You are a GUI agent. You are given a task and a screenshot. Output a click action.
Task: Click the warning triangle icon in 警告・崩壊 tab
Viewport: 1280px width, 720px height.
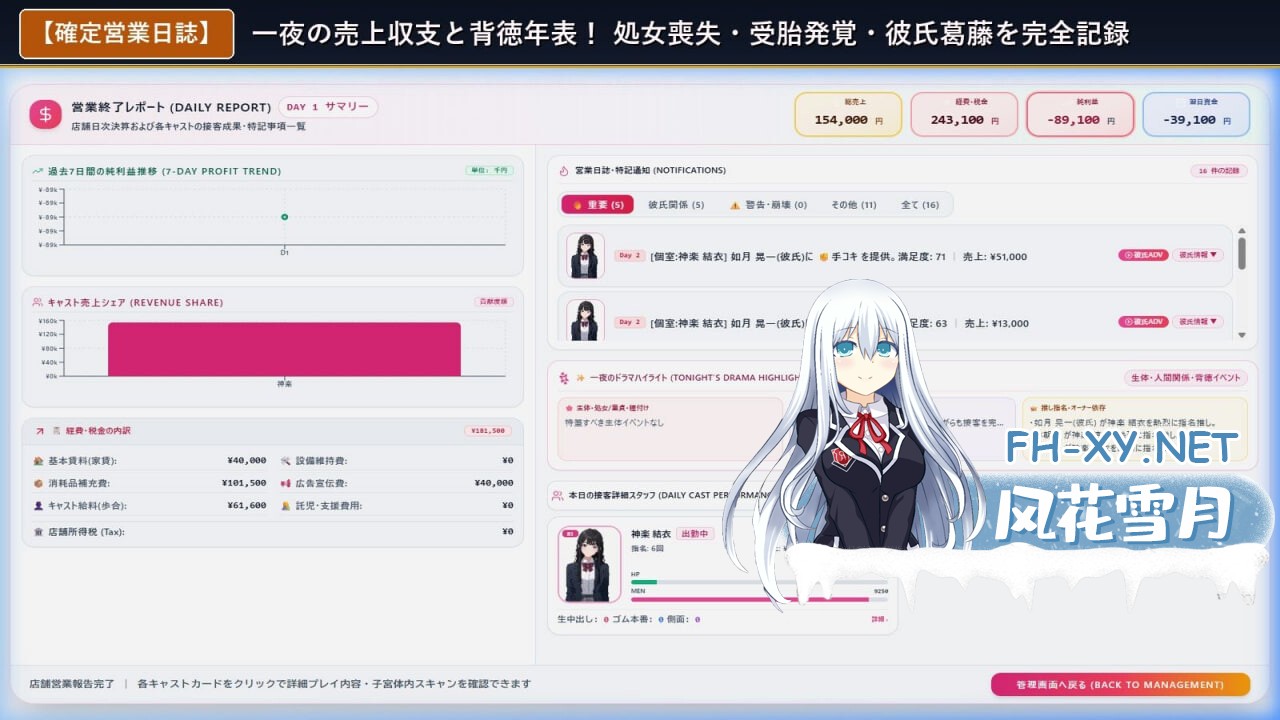pyautogui.click(x=735, y=205)
